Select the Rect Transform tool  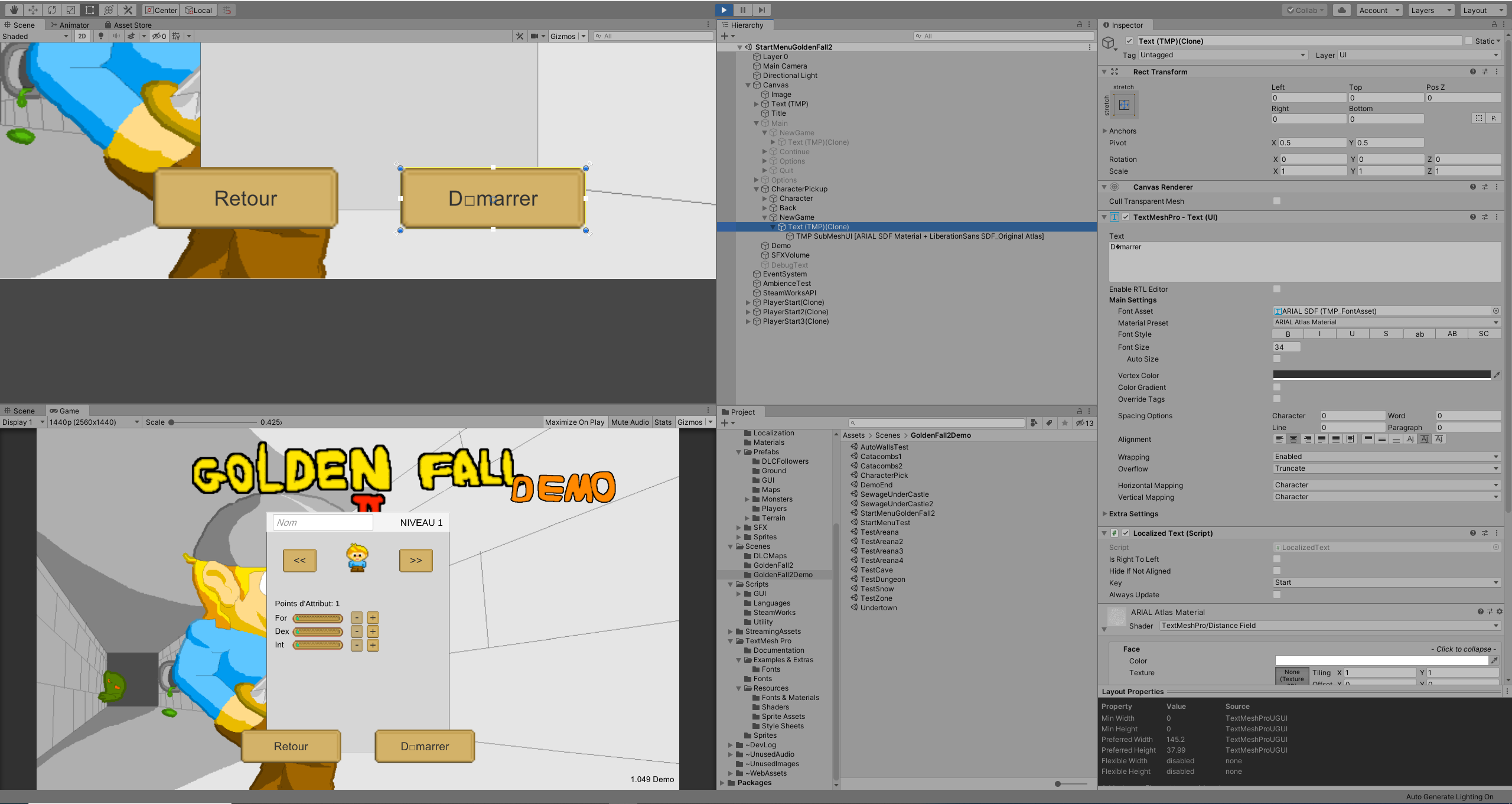[x=90, y=10]
